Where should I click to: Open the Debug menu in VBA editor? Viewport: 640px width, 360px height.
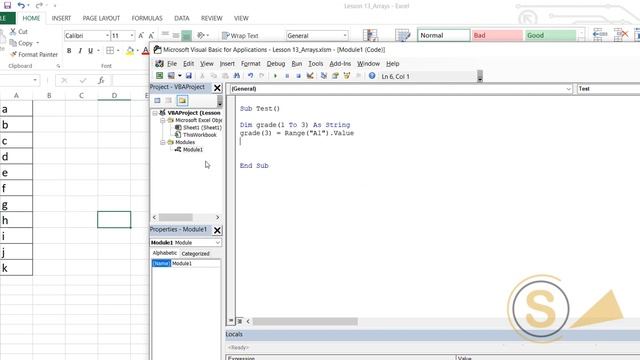pyautogui.click(x=276, y=64)
